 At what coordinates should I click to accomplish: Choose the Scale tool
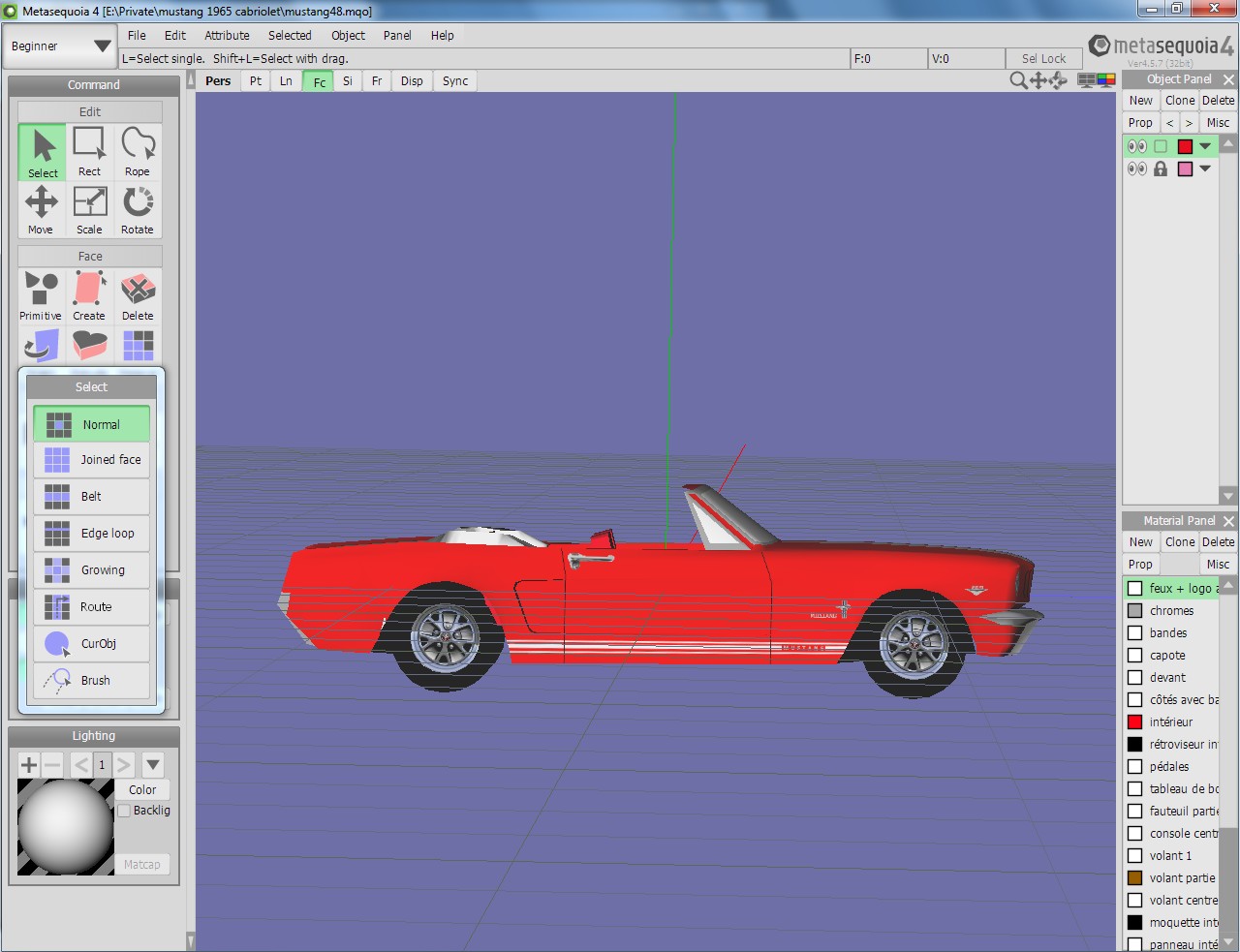point(89,210)
